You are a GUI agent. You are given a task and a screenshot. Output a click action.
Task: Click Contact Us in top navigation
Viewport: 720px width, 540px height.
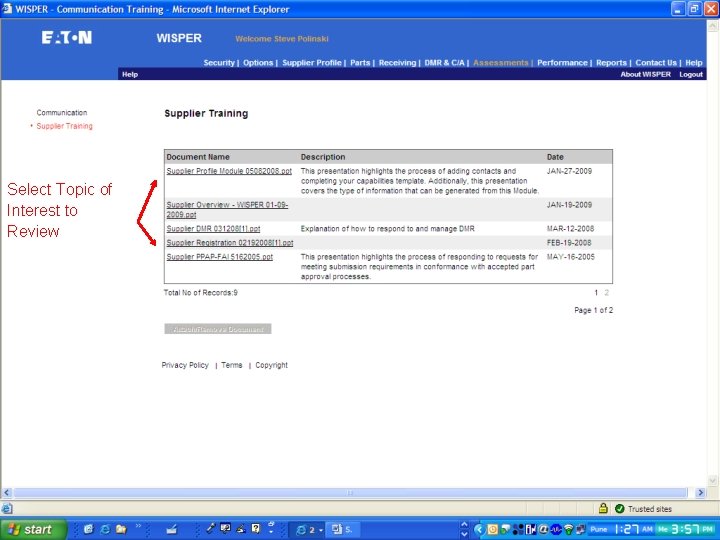click(656, 62)
